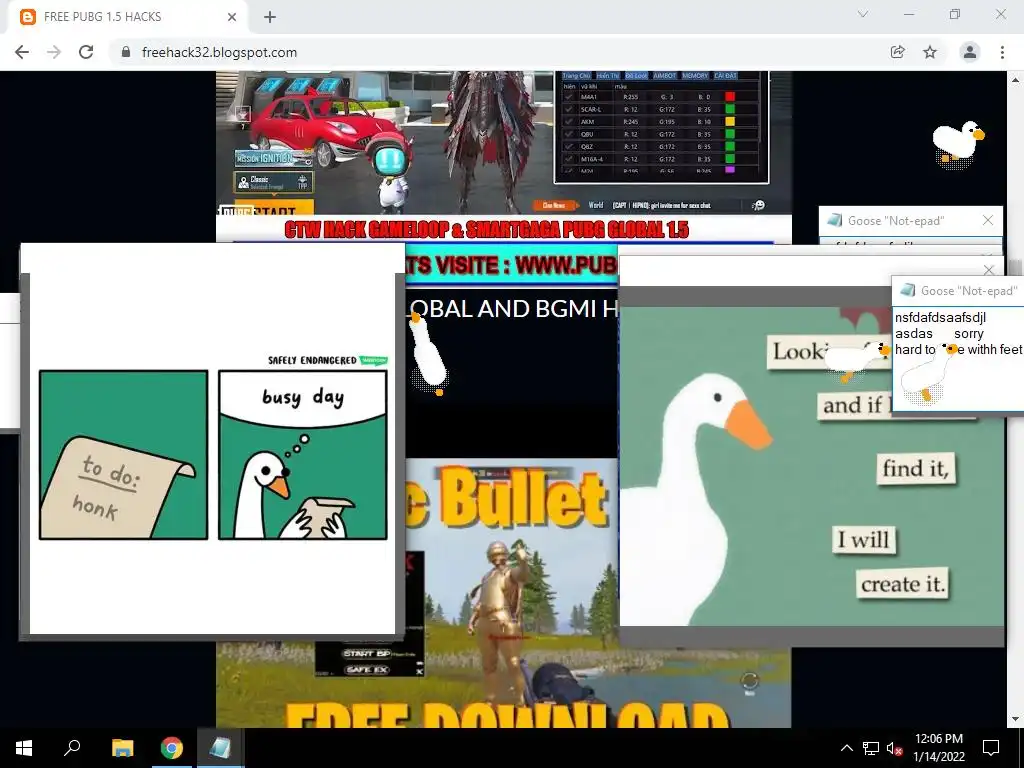Screen dimensions: 1024x768
Task: Click the red color swatch in the M4A1 row
Action: click(730, 97)
